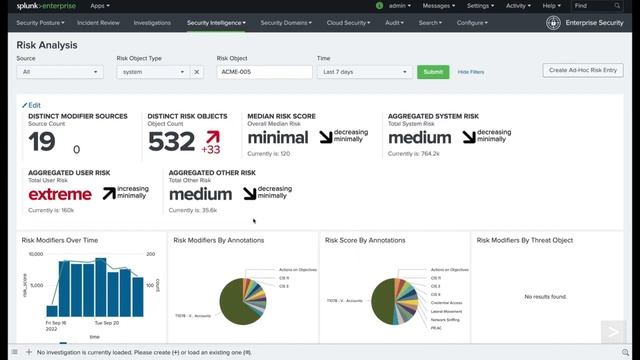Open the investigation bar list icon

click(x=15, y=352)
